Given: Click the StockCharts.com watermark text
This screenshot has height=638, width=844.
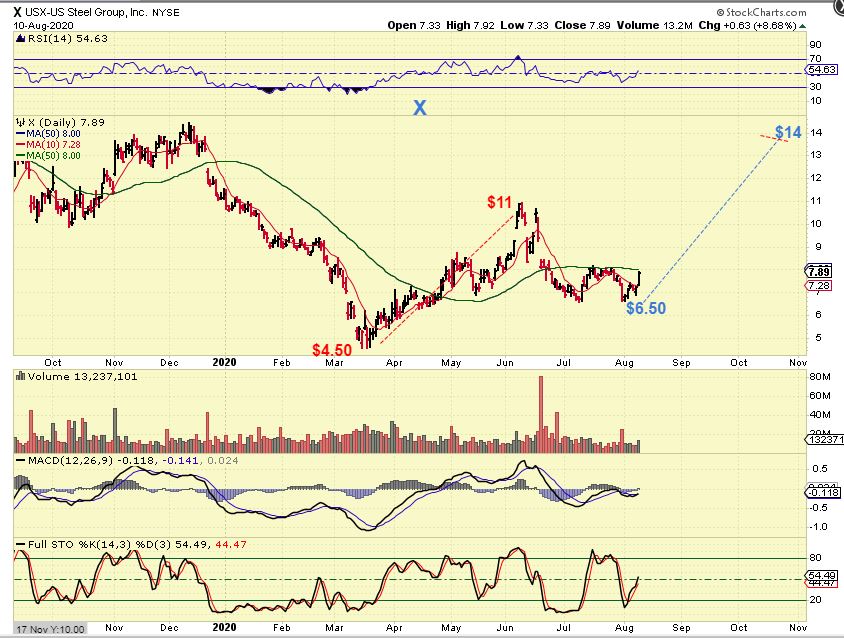Looking at the screenshot, I should tap(761, 12).
